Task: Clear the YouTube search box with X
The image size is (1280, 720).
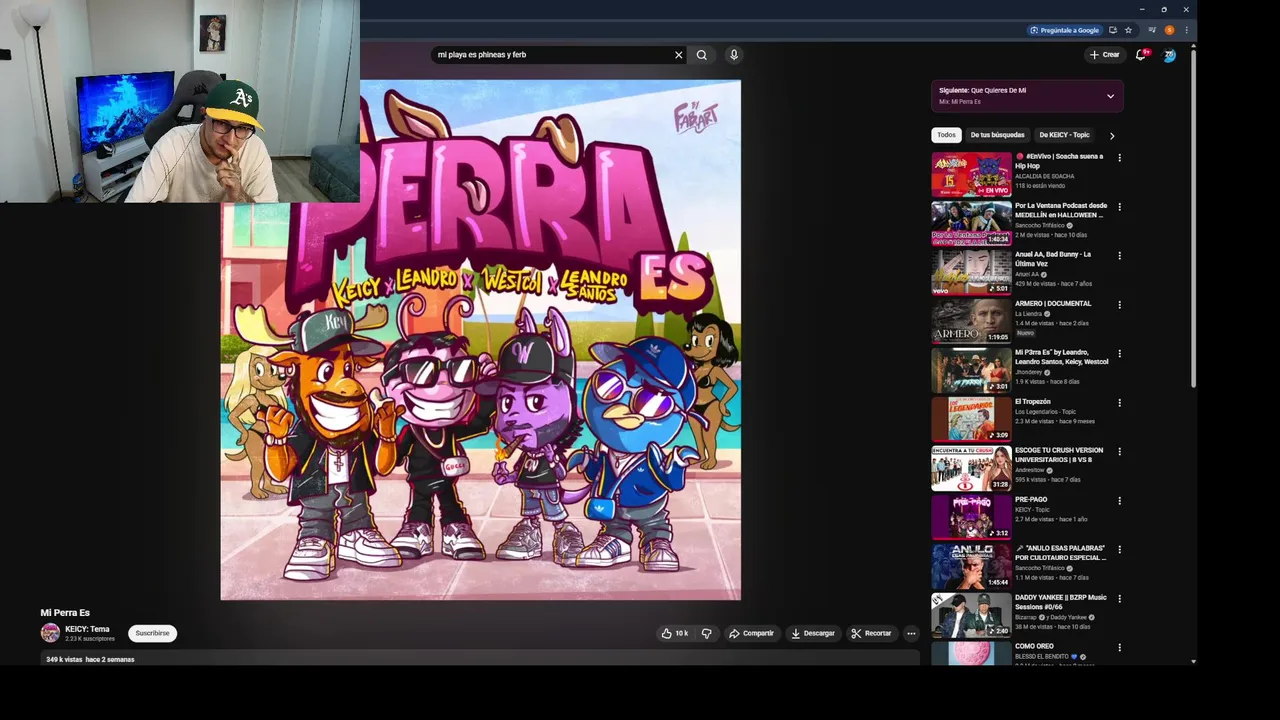Action: [x=678, y=55]
